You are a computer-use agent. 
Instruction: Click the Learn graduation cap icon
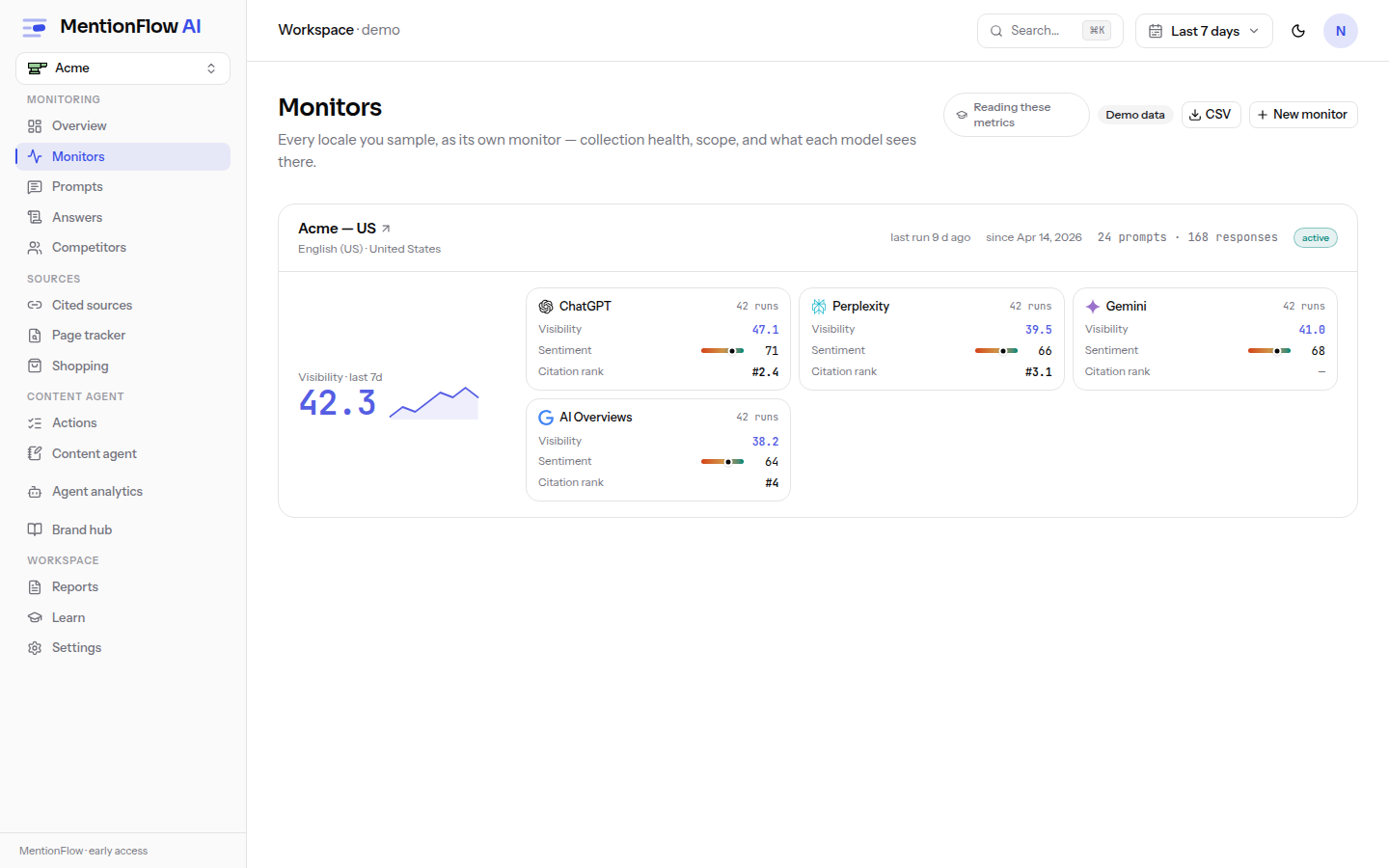[x=35, y=618]
